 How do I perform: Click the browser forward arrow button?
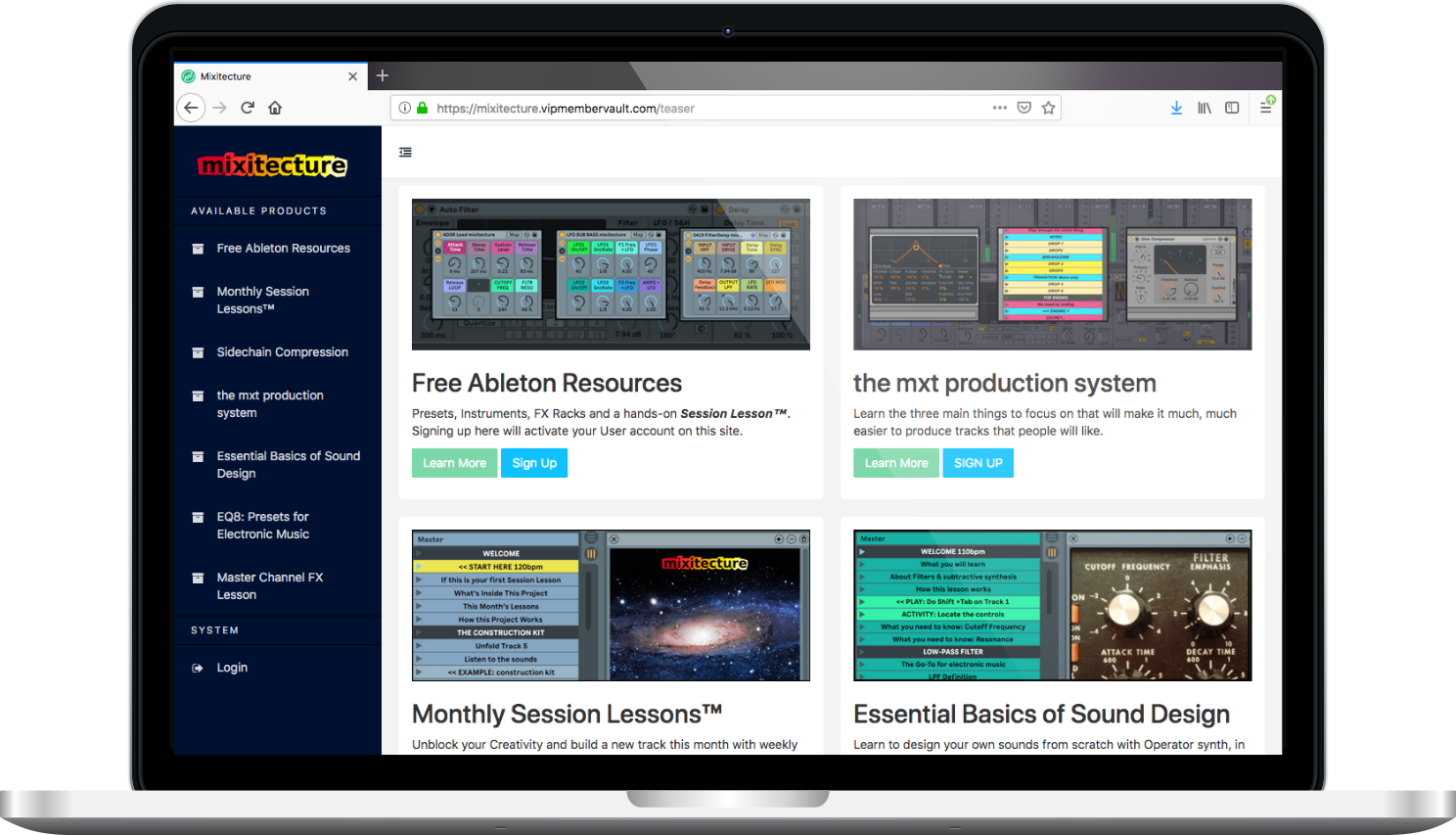pyautogui.click(x=220, y=108)
